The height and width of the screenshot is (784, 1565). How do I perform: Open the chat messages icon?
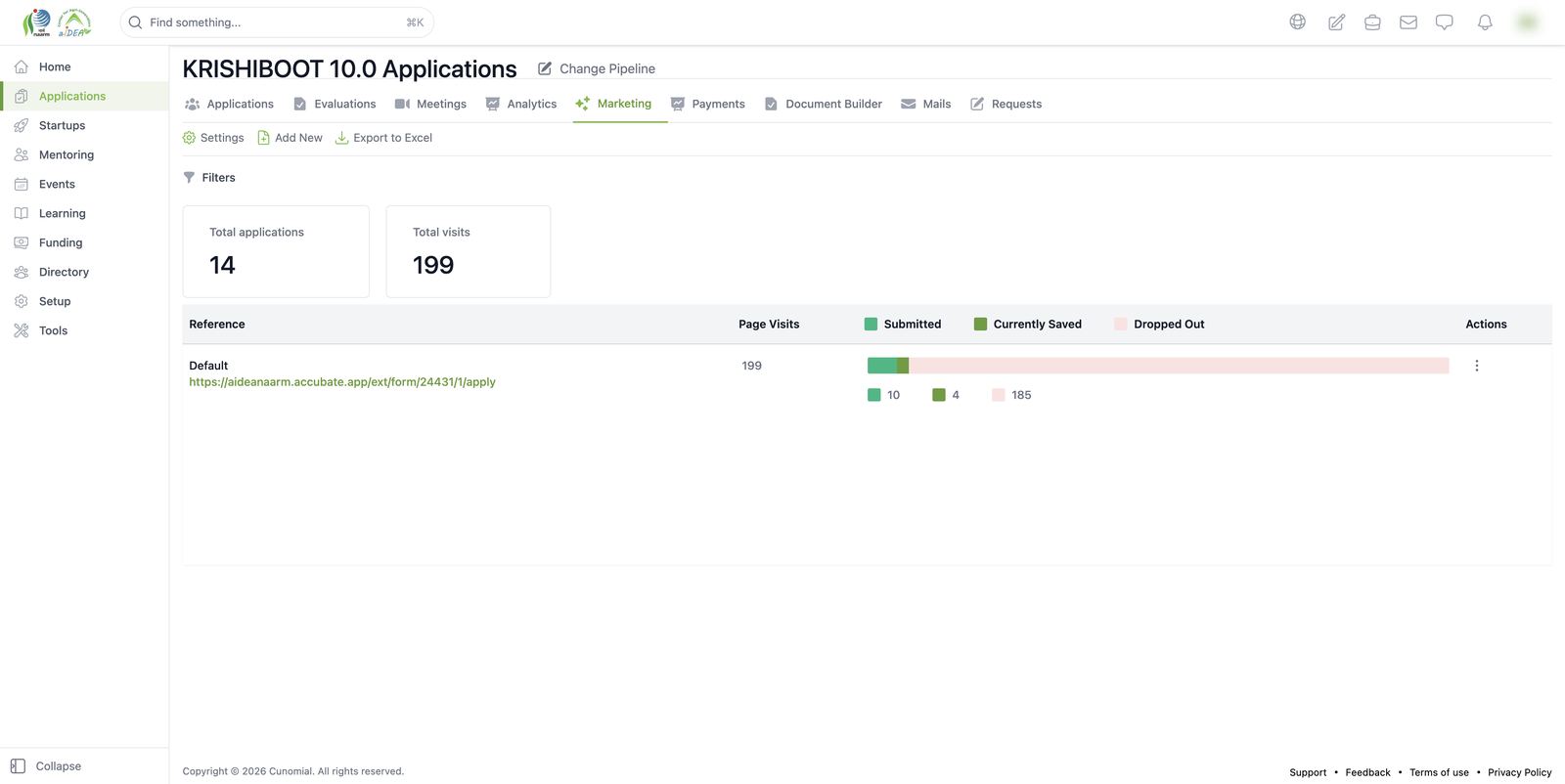pyautogui.click(x=1445, y=22)
